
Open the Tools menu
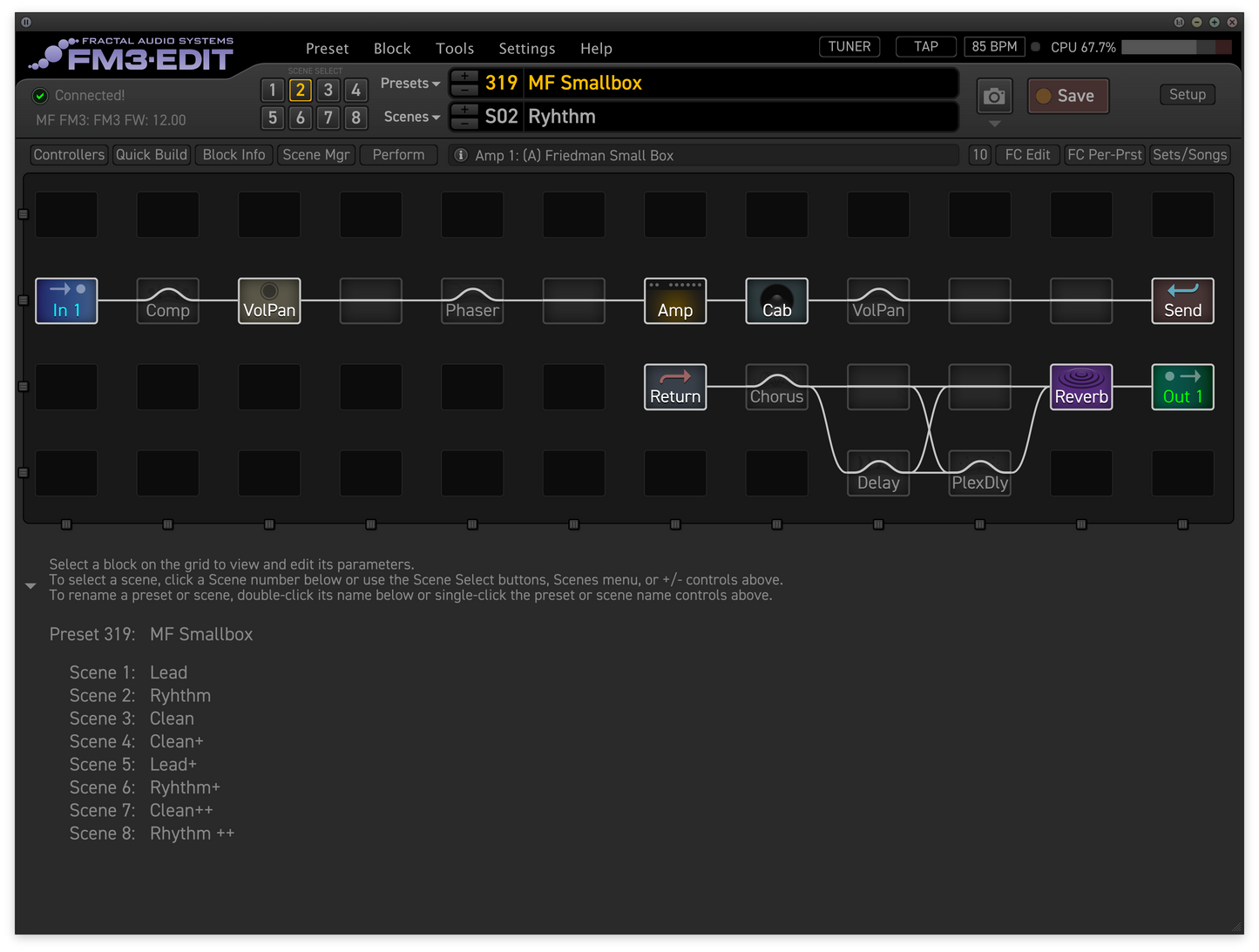(x=455, y=49)
